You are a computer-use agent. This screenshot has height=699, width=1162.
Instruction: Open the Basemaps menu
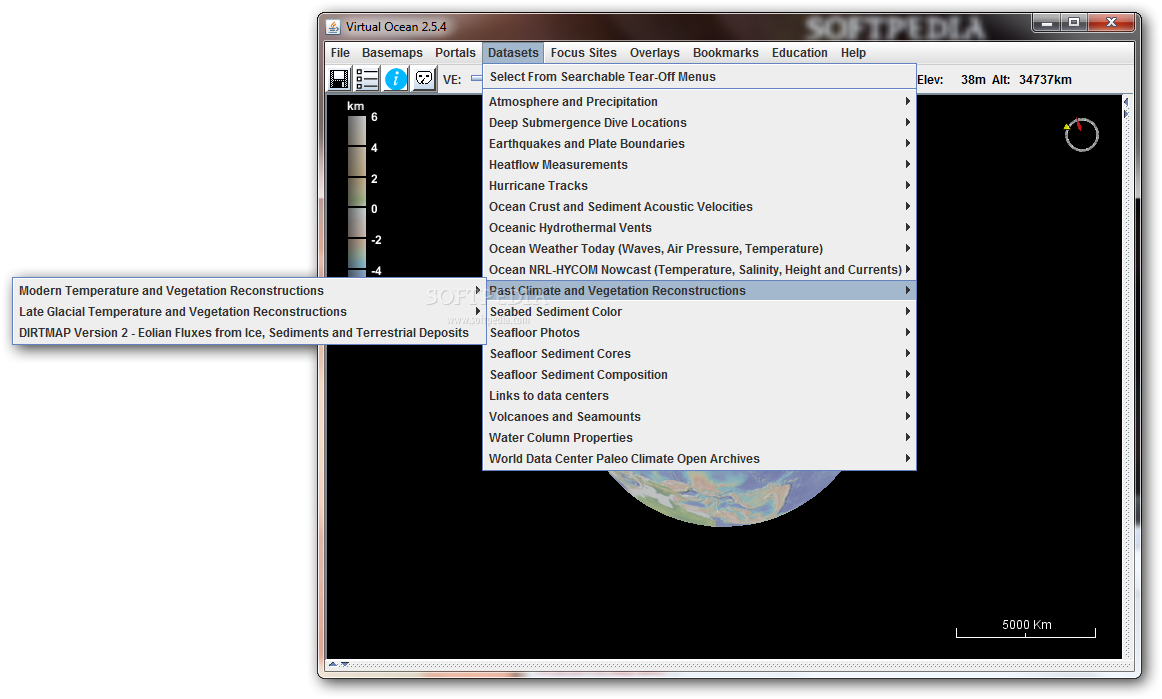(x=392, y=53)
